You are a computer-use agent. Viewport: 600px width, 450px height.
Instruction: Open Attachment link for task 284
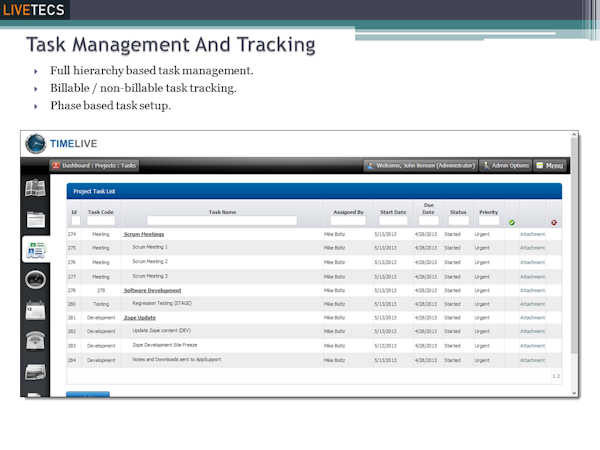532,360
